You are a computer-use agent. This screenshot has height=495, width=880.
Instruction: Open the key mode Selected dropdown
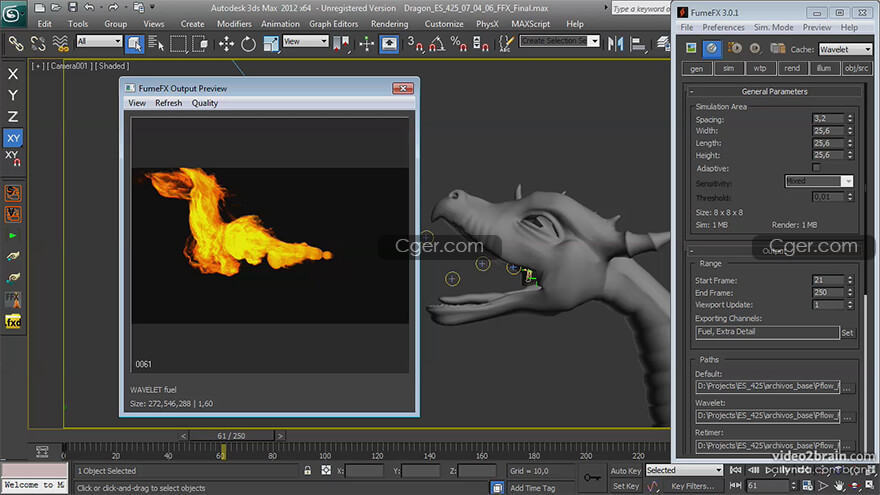tap(684, 470)
